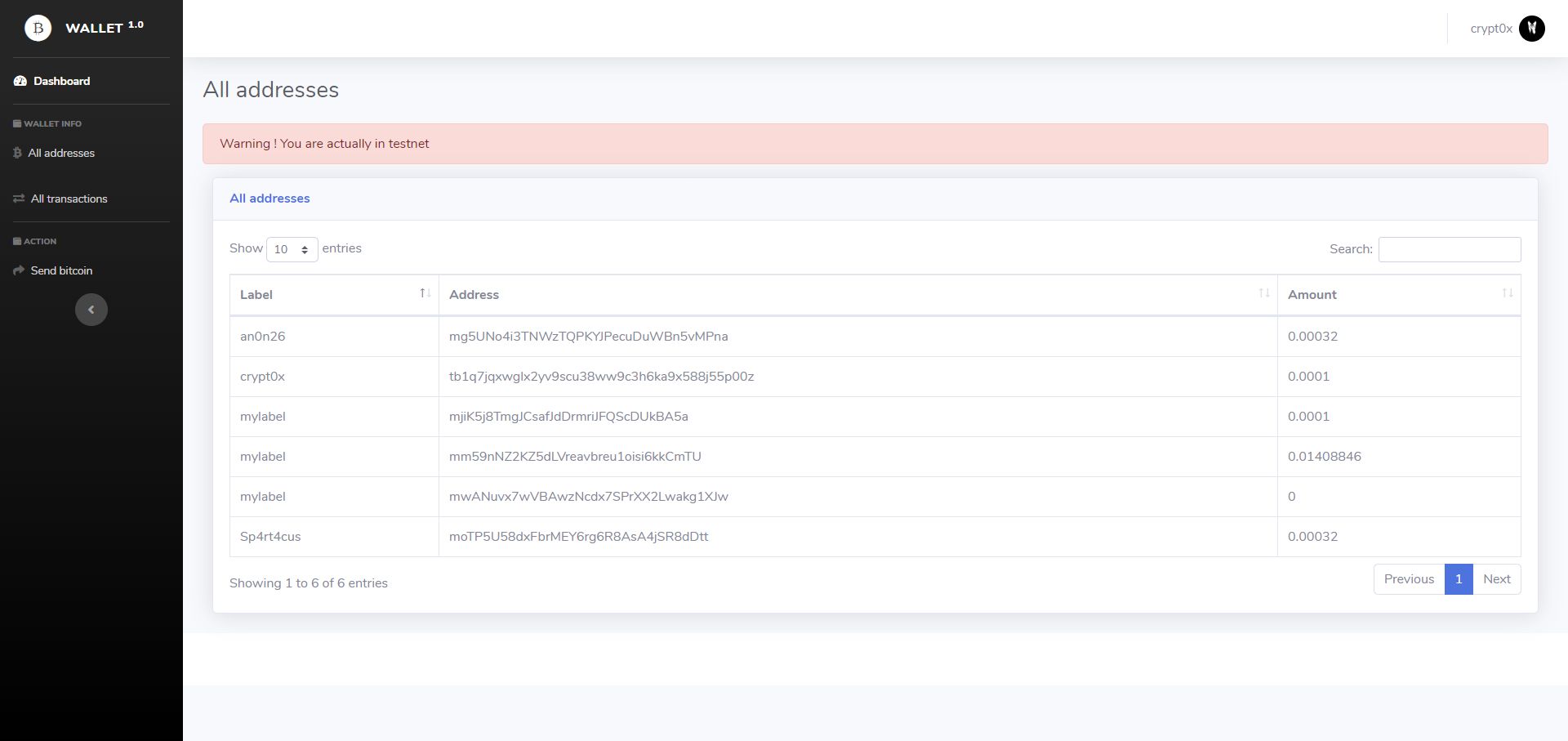This screenshot has width=1568, height=741.
Task: Click the All addresses page heading
Action: click(x=270, y=90)
